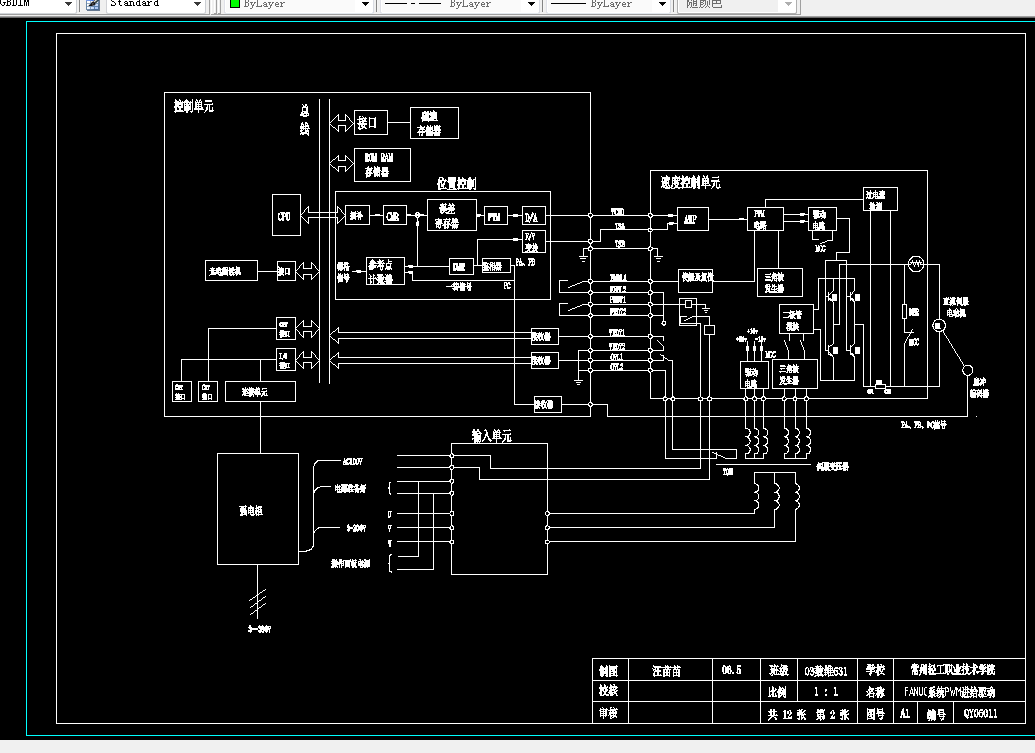Select the 输入单元 heading text
This screenshot has width=1035, height=753.
[492, 436]
